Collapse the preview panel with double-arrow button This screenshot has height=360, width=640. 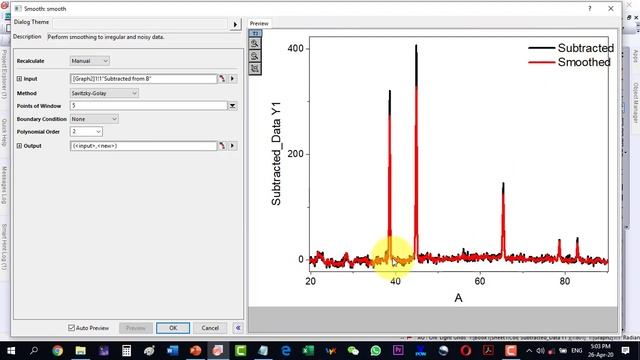coord(238,328)
